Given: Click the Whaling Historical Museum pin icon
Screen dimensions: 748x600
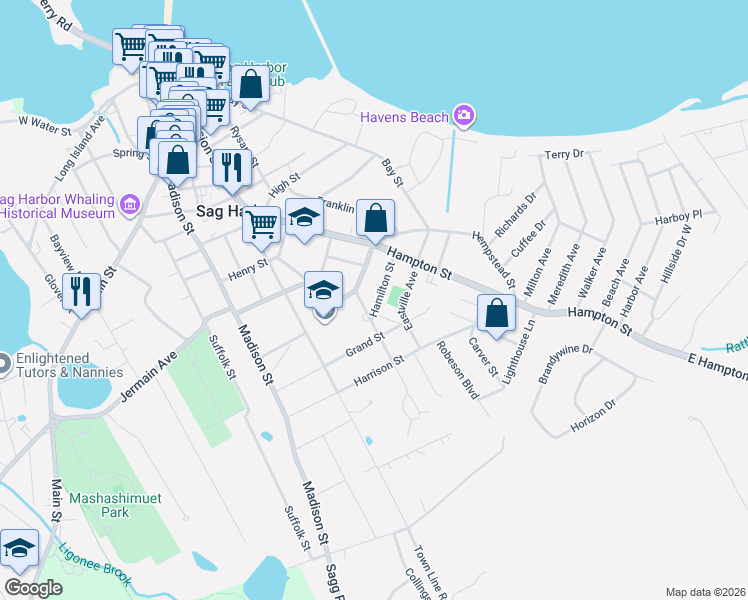Looking at the screenshot, I should pos(130,206).
